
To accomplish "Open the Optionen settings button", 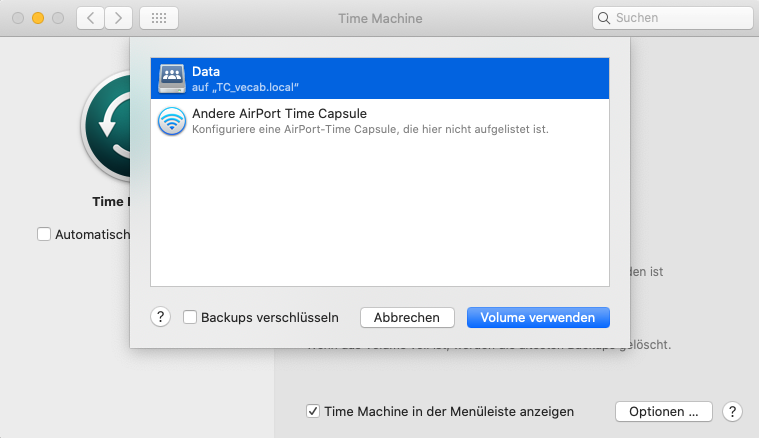I will pyautogui.click(x=664, y=411).
